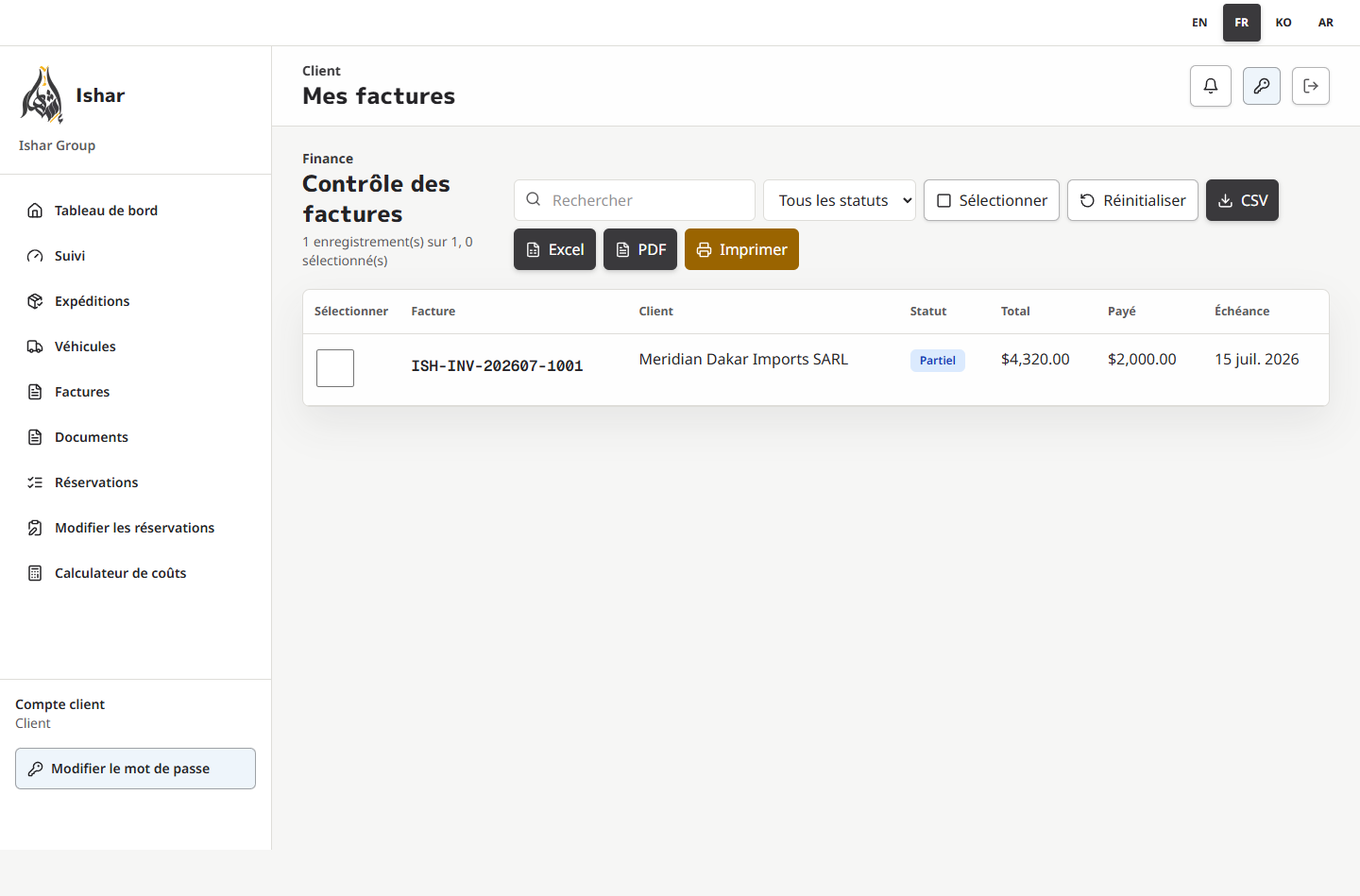Open the sidebar Calculateur de coûts link
Screen dimensions: 1360x896
point(135,573)
